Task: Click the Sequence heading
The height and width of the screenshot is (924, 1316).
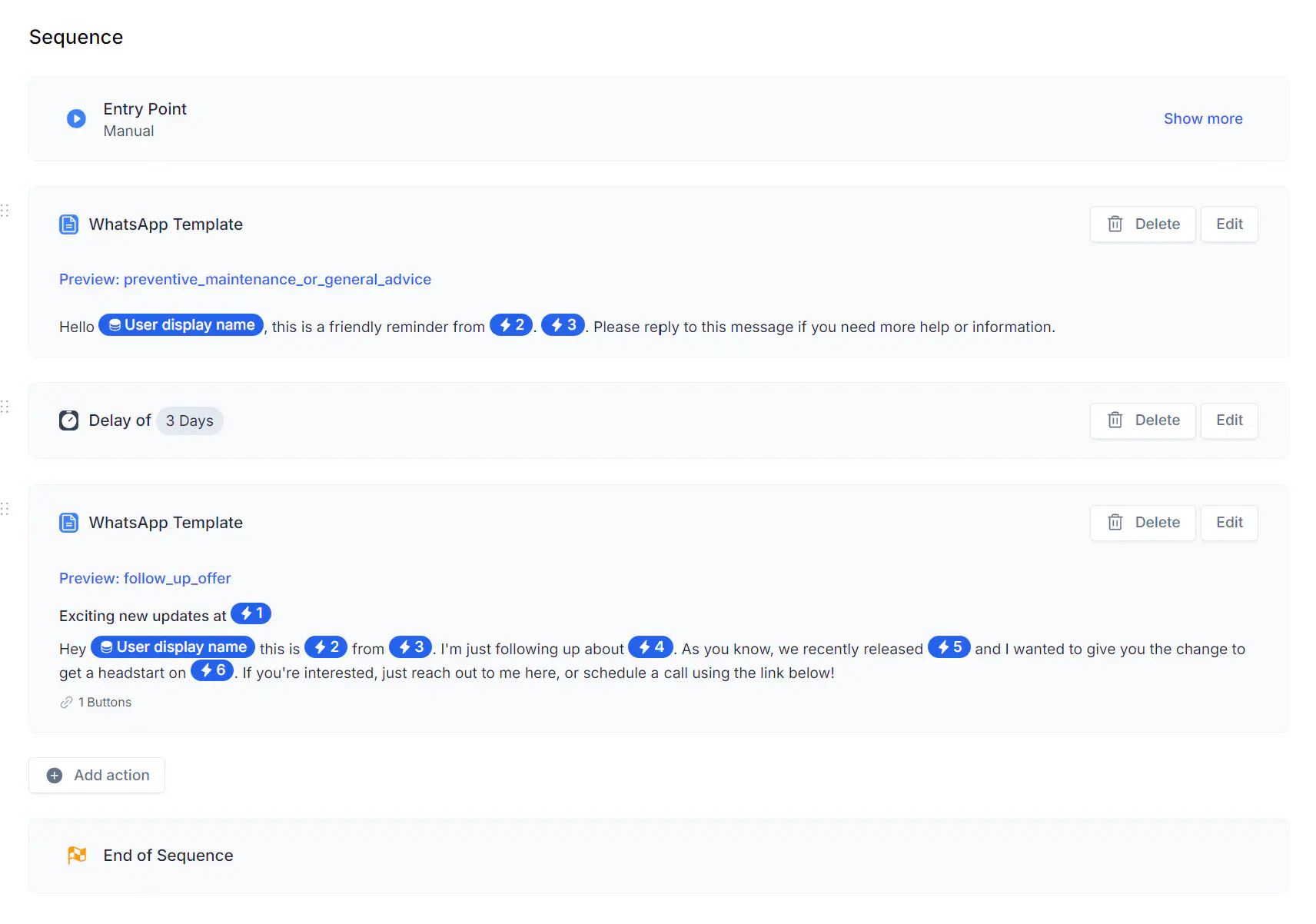Action: [76, 37]
